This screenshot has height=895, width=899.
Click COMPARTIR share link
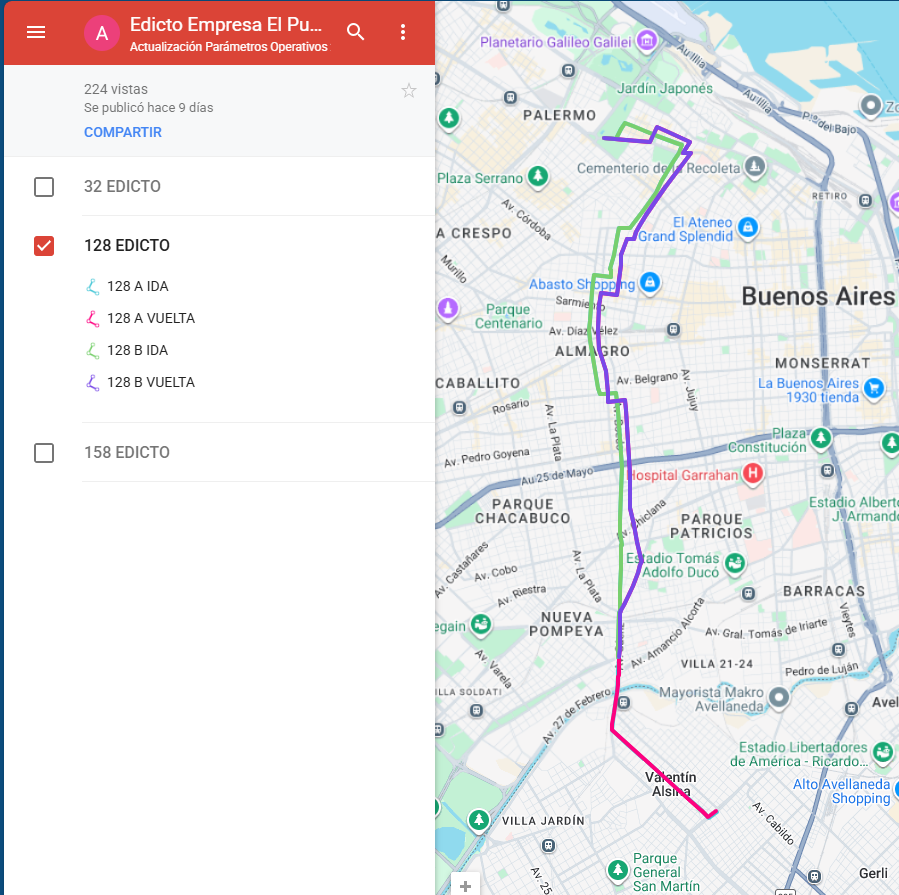click(123, 132)
